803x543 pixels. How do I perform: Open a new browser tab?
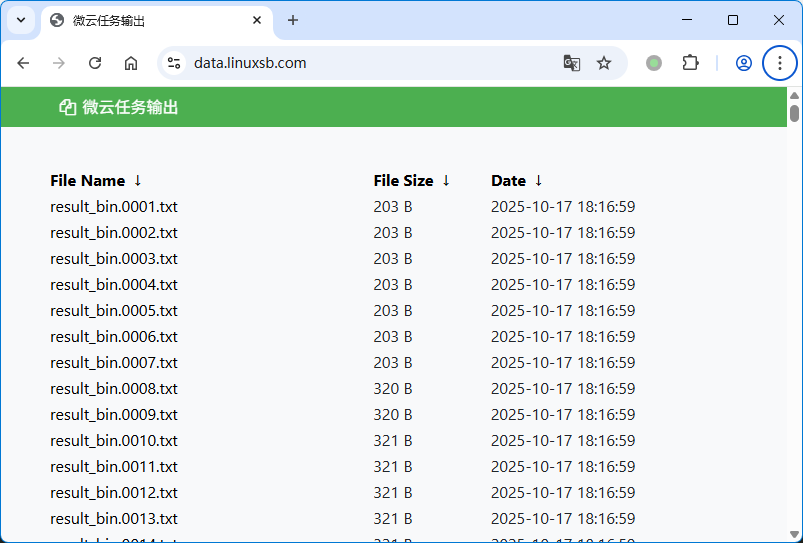(x=293, y=20)
